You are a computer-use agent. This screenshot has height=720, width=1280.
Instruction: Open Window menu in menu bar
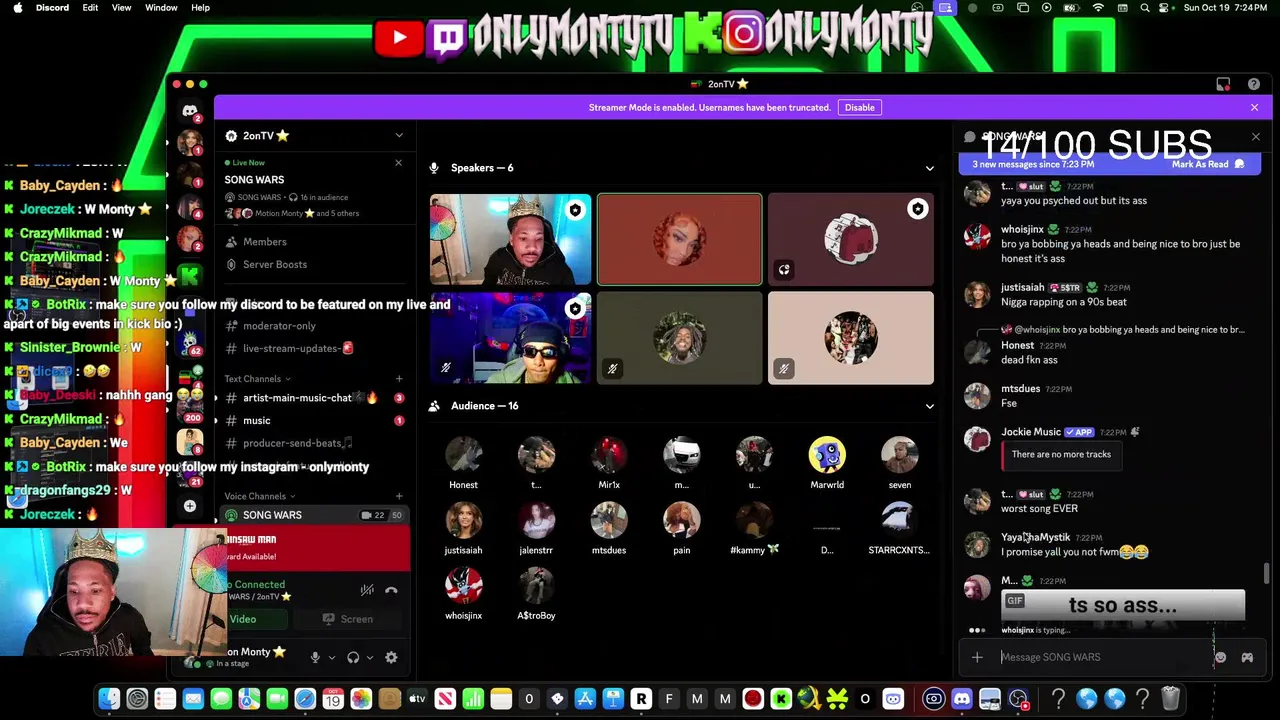(x=161, y=8)
